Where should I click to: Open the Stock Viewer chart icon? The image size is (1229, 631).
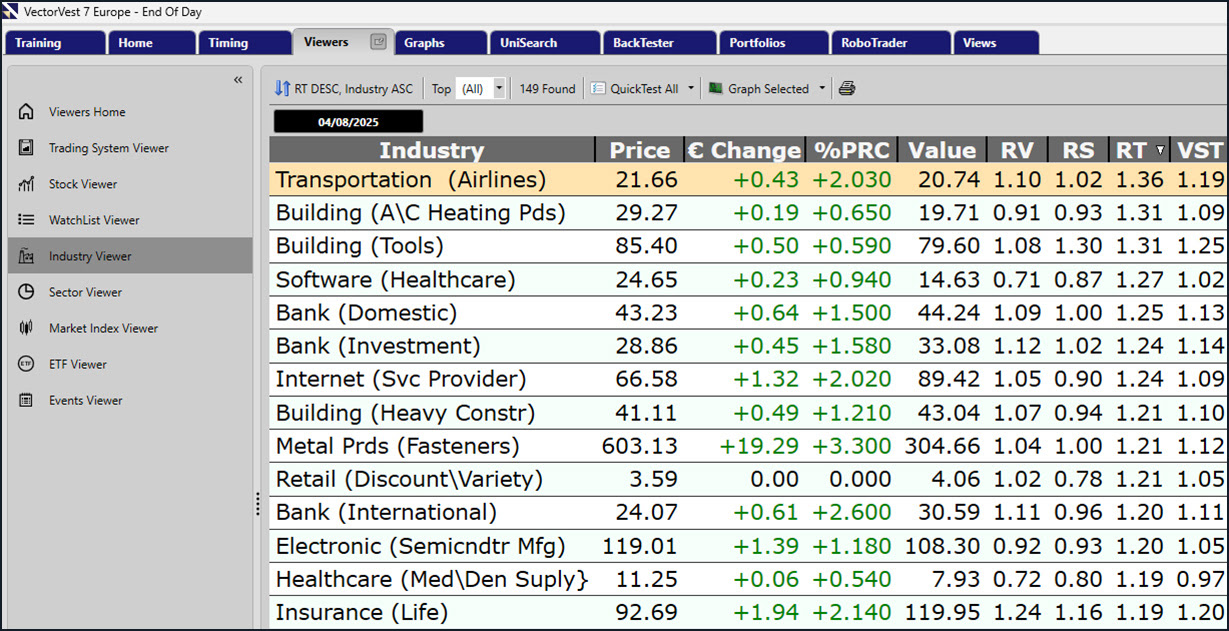coord(27,184)
